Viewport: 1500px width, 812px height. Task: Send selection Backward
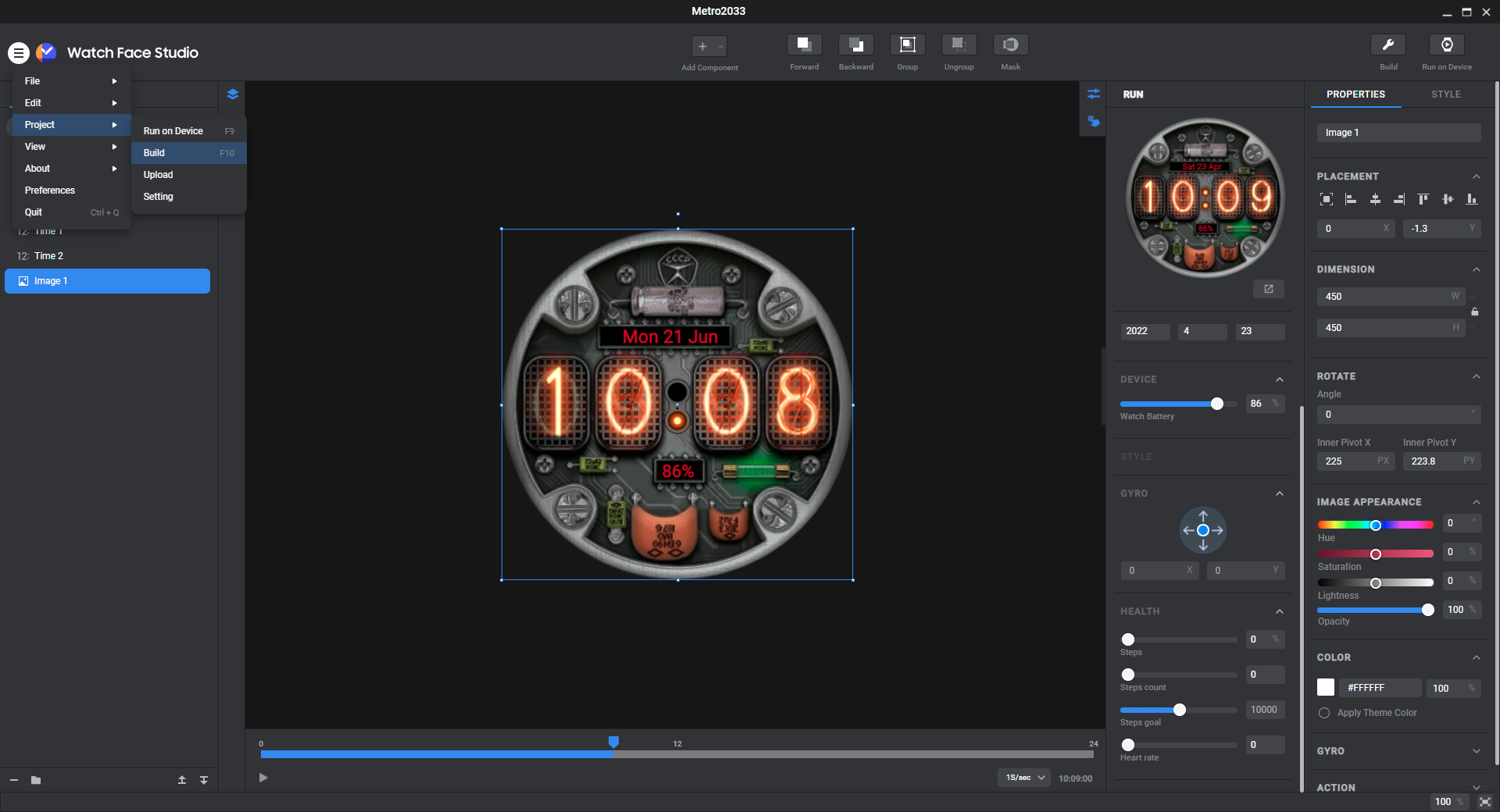tap(855, 45)
